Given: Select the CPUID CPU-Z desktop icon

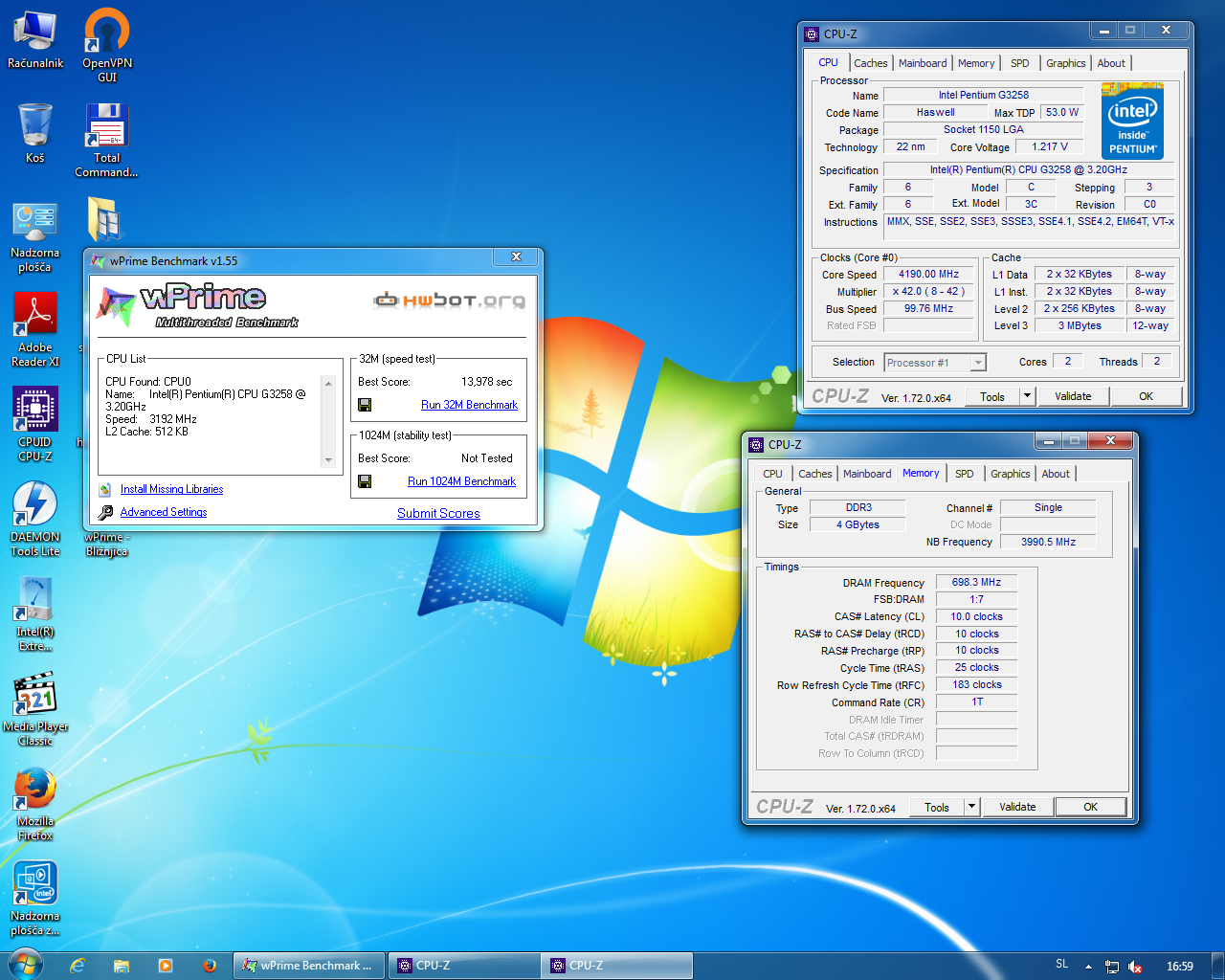Looking at the screenshot, I should (35, 424).
